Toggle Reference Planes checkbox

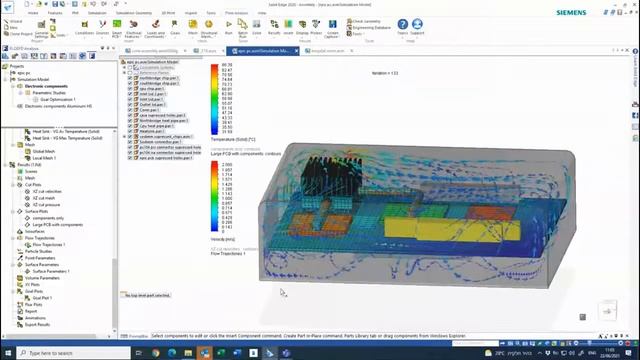click(130, 73)
